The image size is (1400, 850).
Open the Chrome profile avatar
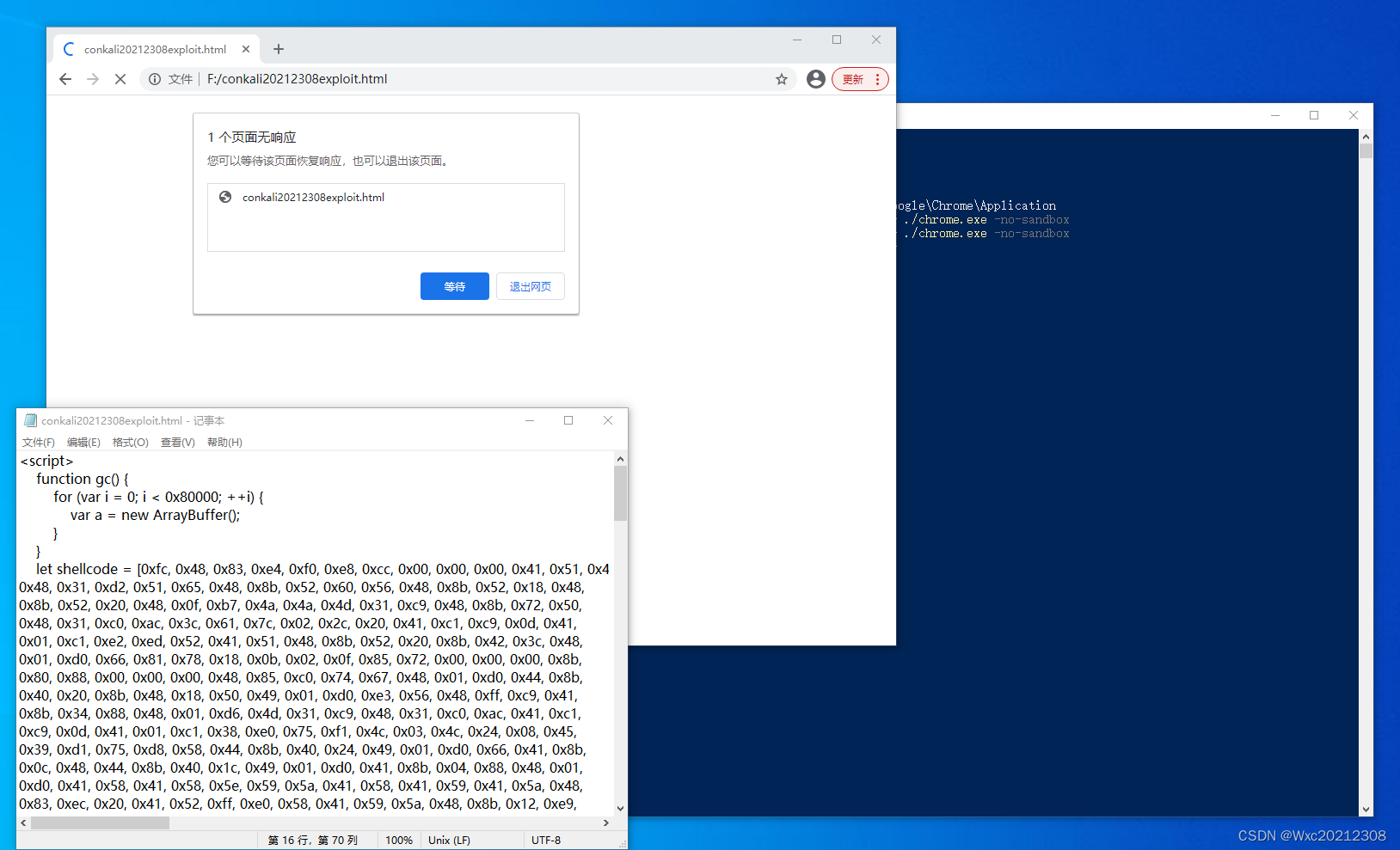pyautogui.click(x=816, y=79)
